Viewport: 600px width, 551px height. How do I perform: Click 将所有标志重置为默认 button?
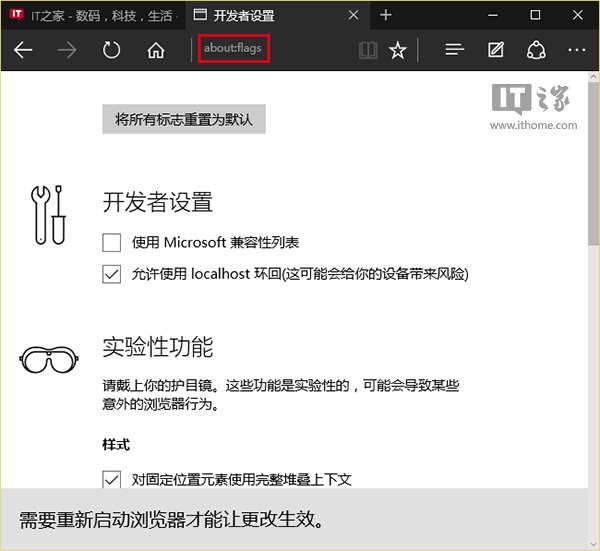pos(184,119)
